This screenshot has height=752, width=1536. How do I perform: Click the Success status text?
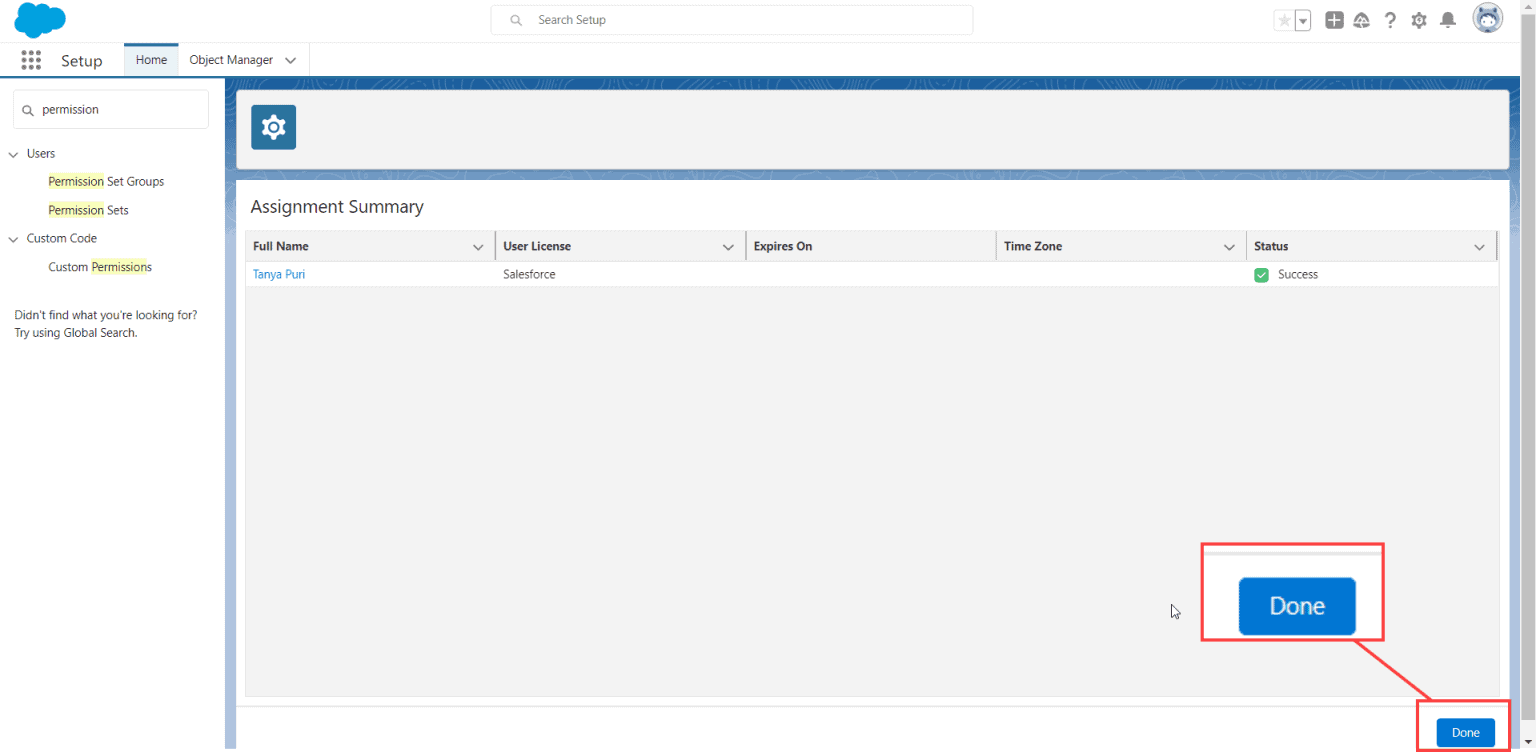click(x=1298, y=274)
